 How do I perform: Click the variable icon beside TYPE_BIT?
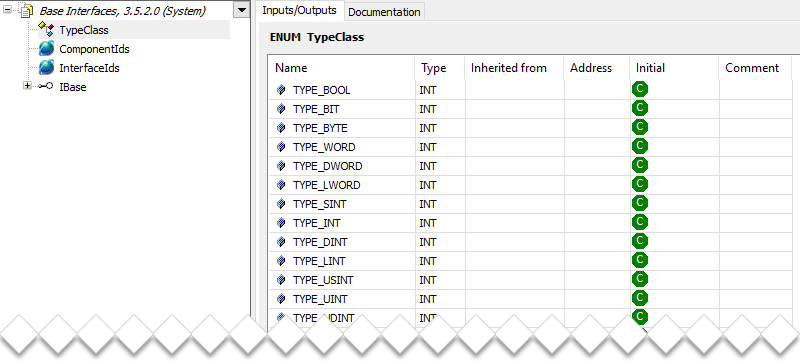click(281, 109)
